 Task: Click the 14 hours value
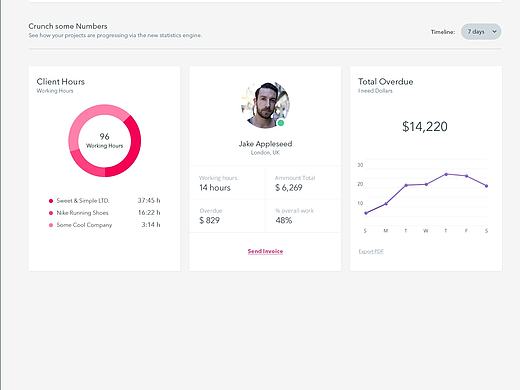[215, 188]
